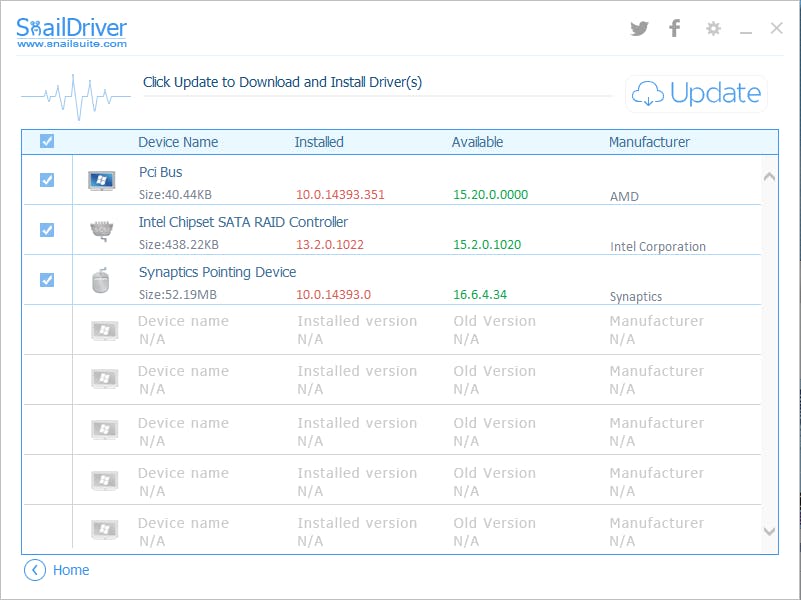Click installed version 10.0.14393.351
The height and width of the screenshot is (600, 801).
(340, 195)
